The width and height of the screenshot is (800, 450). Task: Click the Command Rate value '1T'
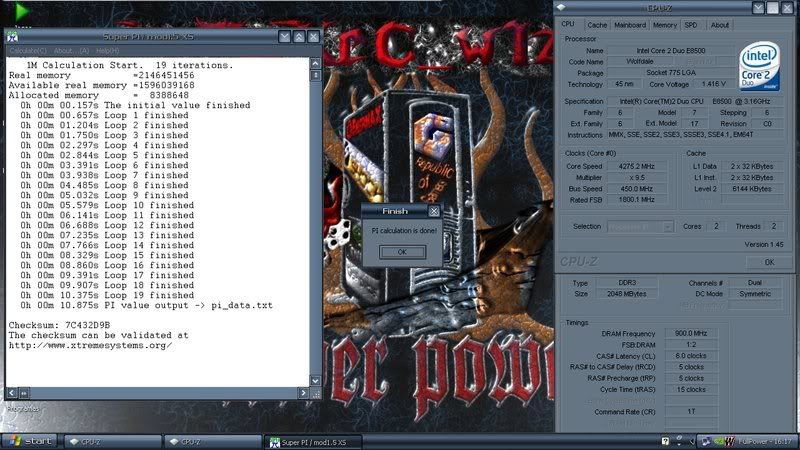[691, 411]
